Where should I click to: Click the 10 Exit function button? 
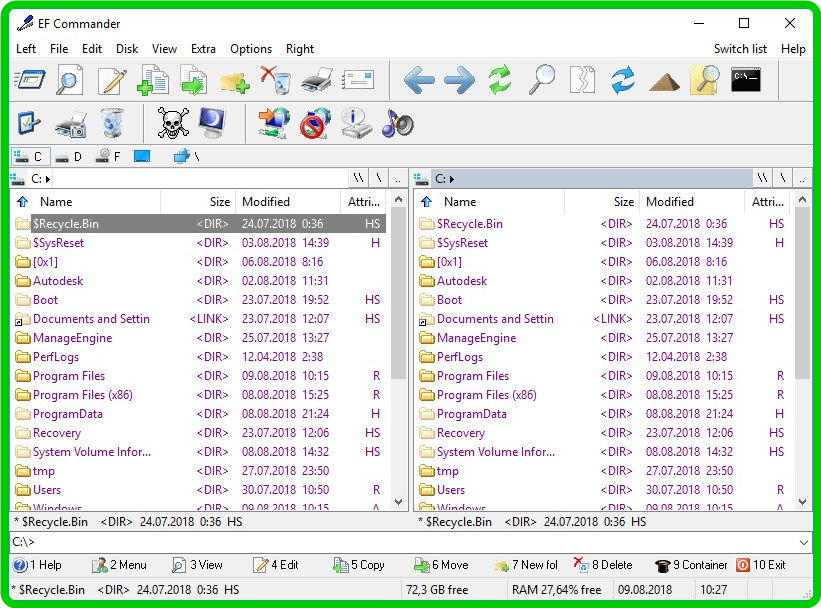point(761,565)
